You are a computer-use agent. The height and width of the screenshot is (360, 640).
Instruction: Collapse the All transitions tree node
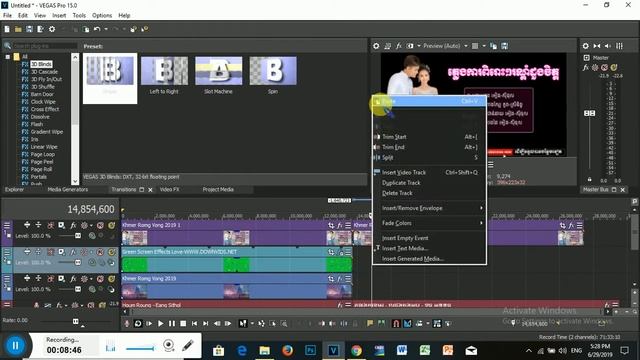pyautogui.click(x=7, y=57)
